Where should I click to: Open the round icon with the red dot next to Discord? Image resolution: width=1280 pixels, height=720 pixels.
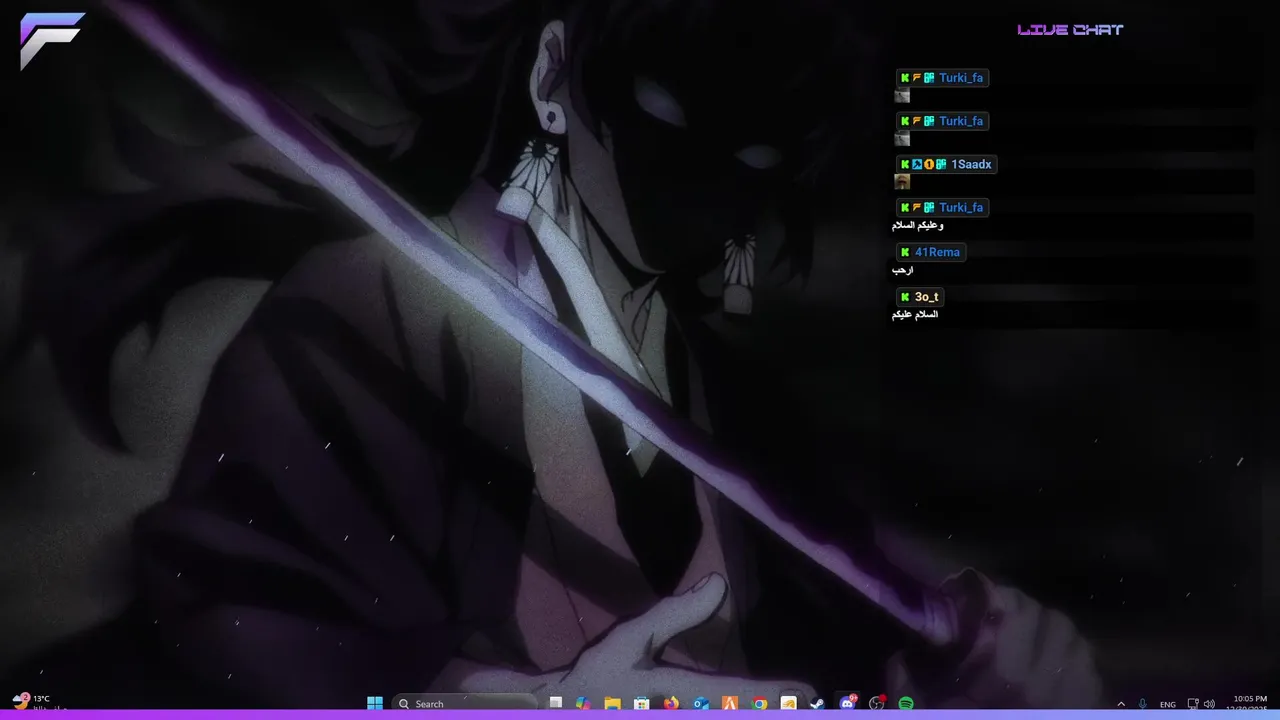pyautogui.click(x=877, y=703)
